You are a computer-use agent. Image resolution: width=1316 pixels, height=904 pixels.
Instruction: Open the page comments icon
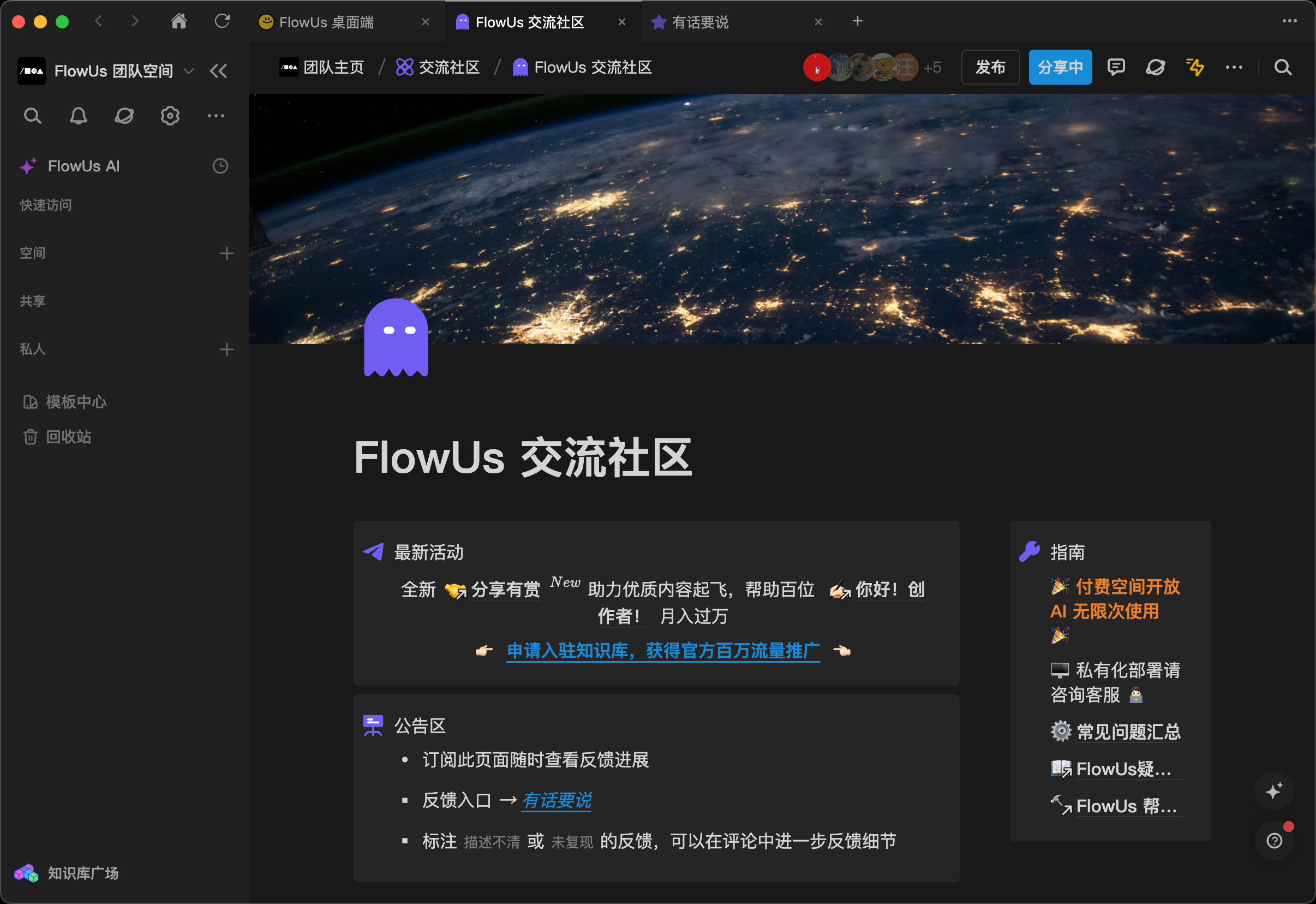[1116, 67]
